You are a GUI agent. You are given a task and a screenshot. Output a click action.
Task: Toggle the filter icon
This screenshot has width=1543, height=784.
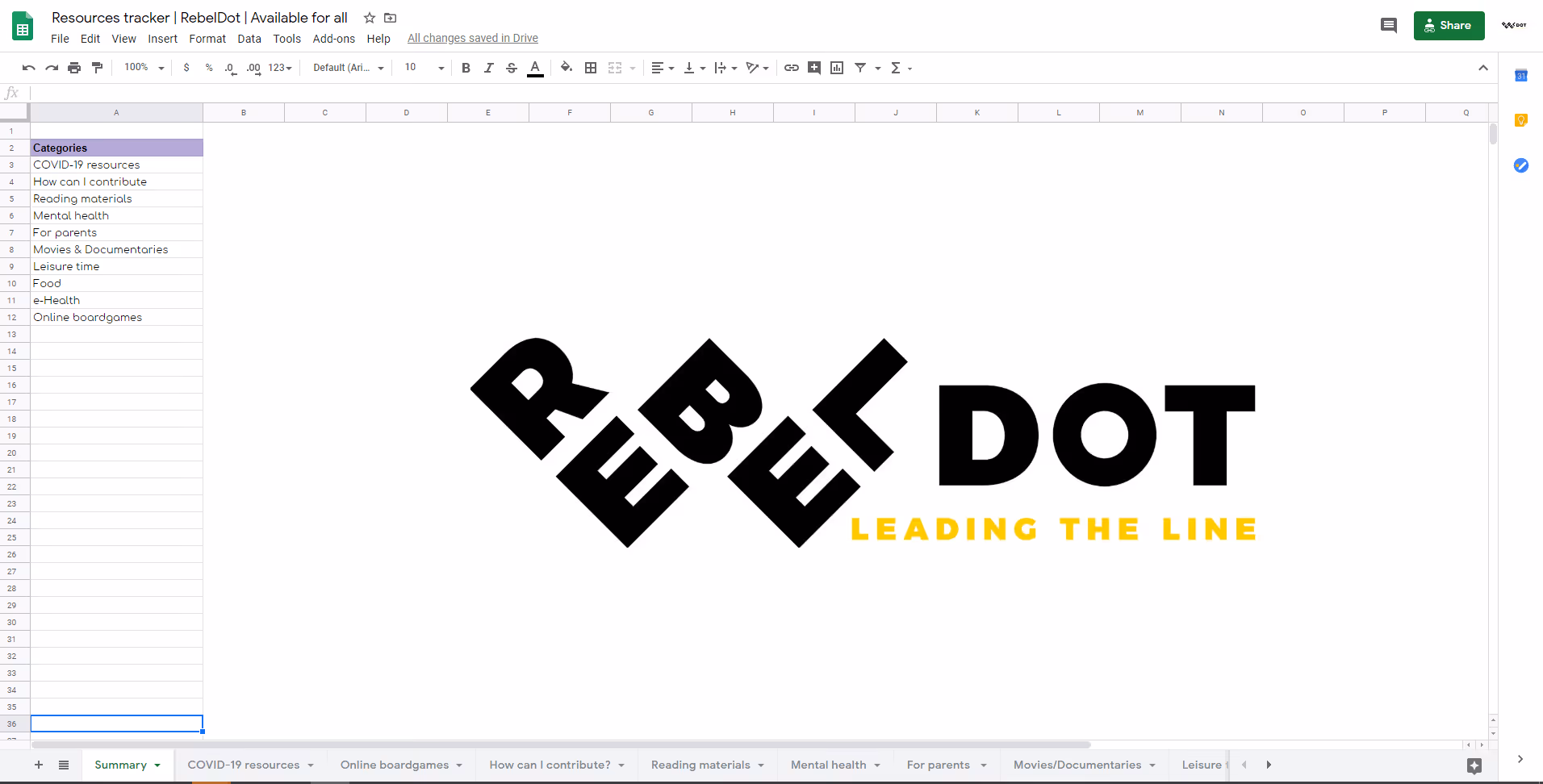point(860,68)
